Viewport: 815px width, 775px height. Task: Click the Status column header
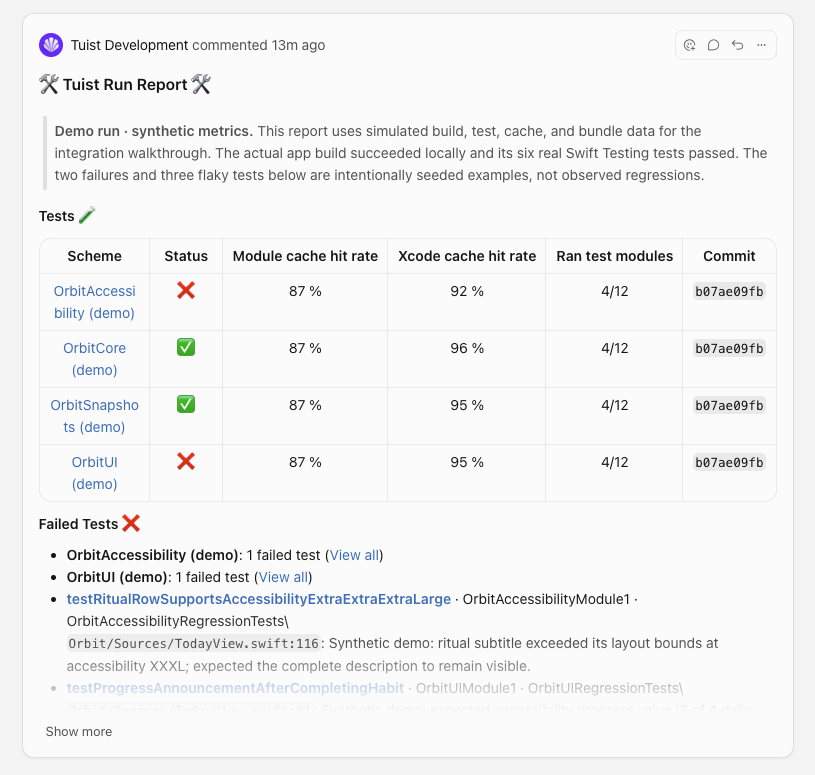[186, 256]
